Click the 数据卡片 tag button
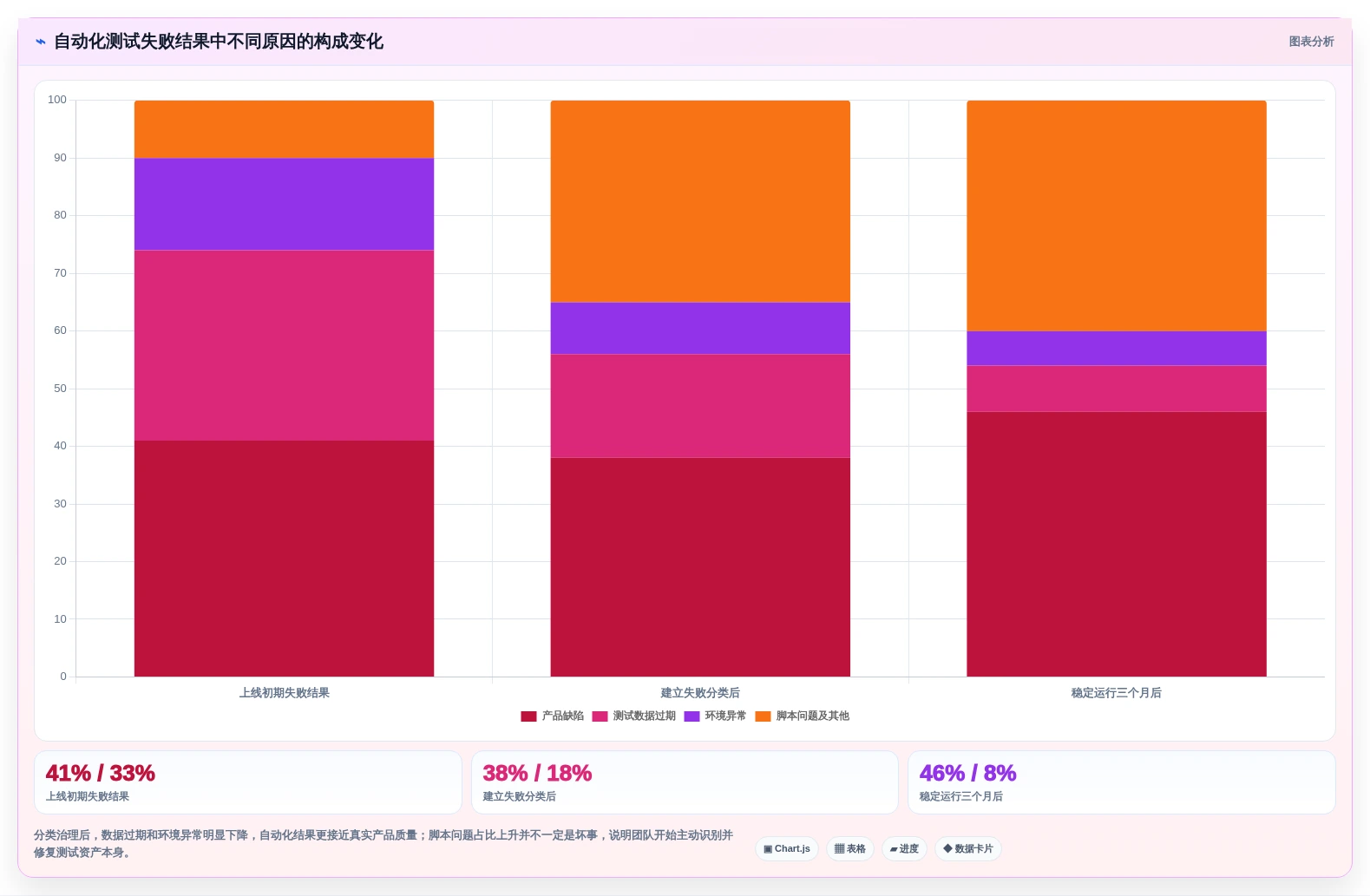Viewport: 1370px width, 896px height. [x=968, y=848]
